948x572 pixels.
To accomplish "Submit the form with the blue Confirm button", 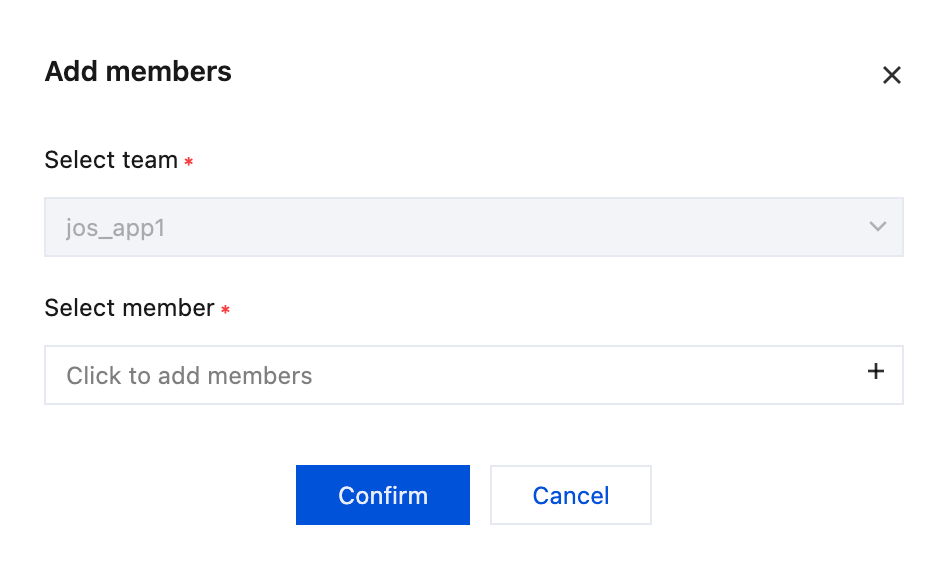I will pos(382,495).
